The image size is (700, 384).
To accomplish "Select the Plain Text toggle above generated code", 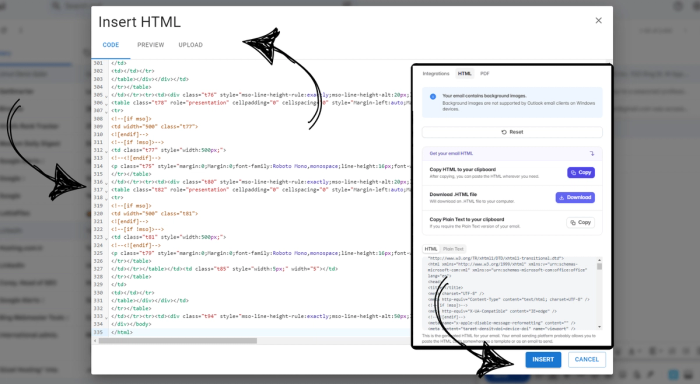I will 453,249.
